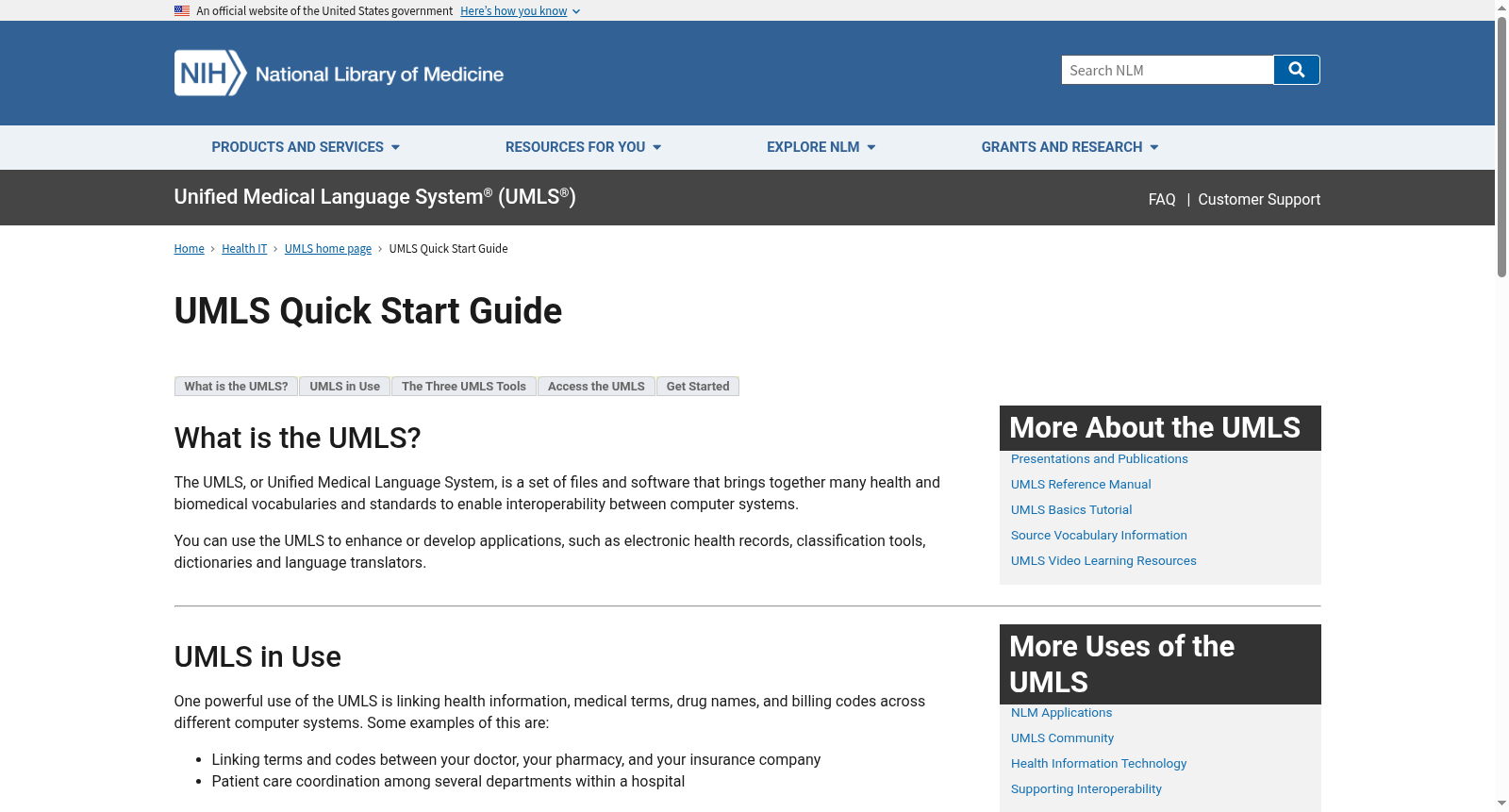Click the 'UMLS in Use' section heading

coord(257,657)
